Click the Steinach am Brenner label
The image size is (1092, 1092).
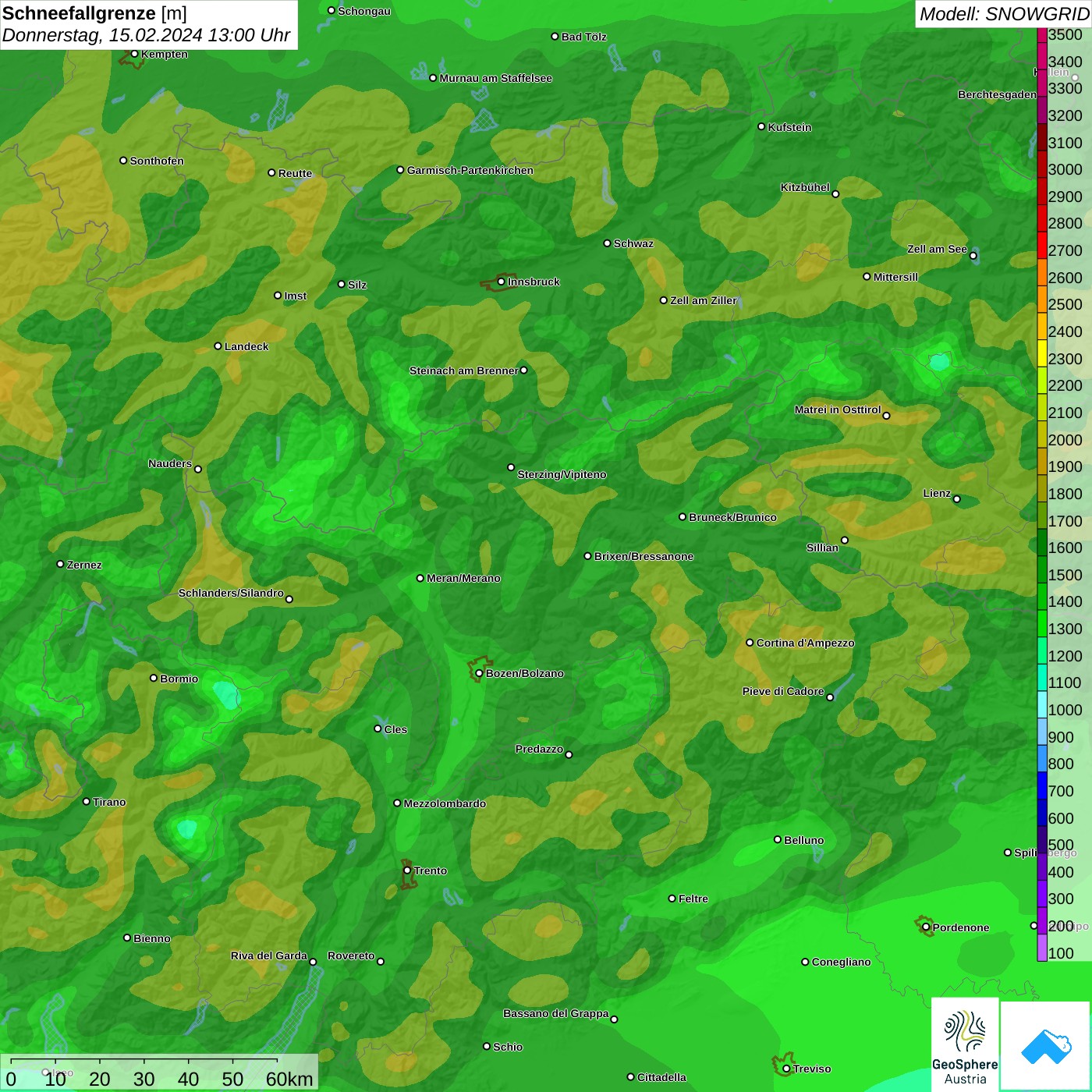coord(463,370)
